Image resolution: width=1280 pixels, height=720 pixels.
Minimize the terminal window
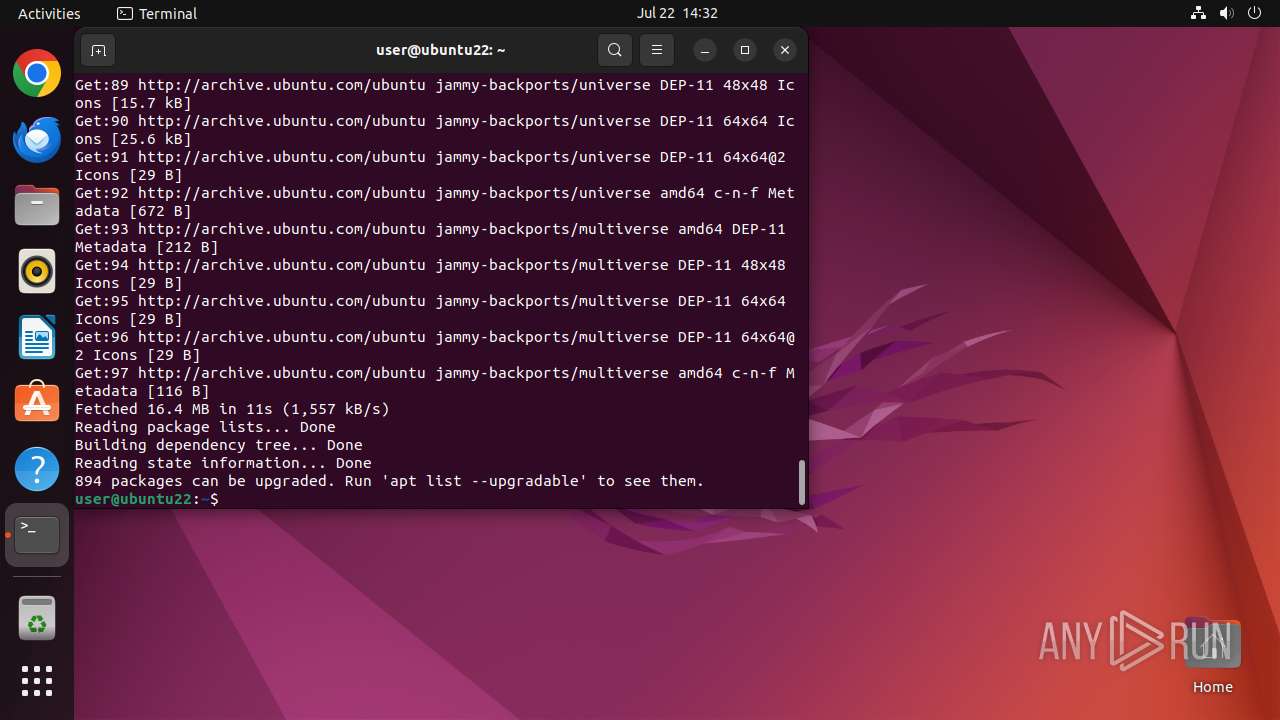[x=705, y=50]
